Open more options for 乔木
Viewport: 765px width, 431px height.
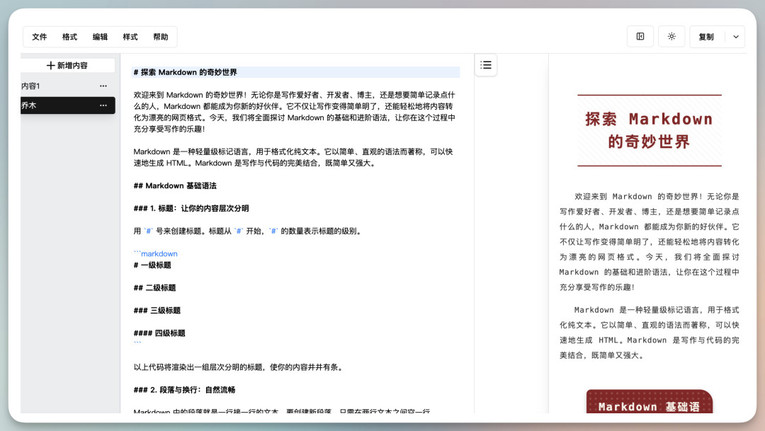pos(103,105)
